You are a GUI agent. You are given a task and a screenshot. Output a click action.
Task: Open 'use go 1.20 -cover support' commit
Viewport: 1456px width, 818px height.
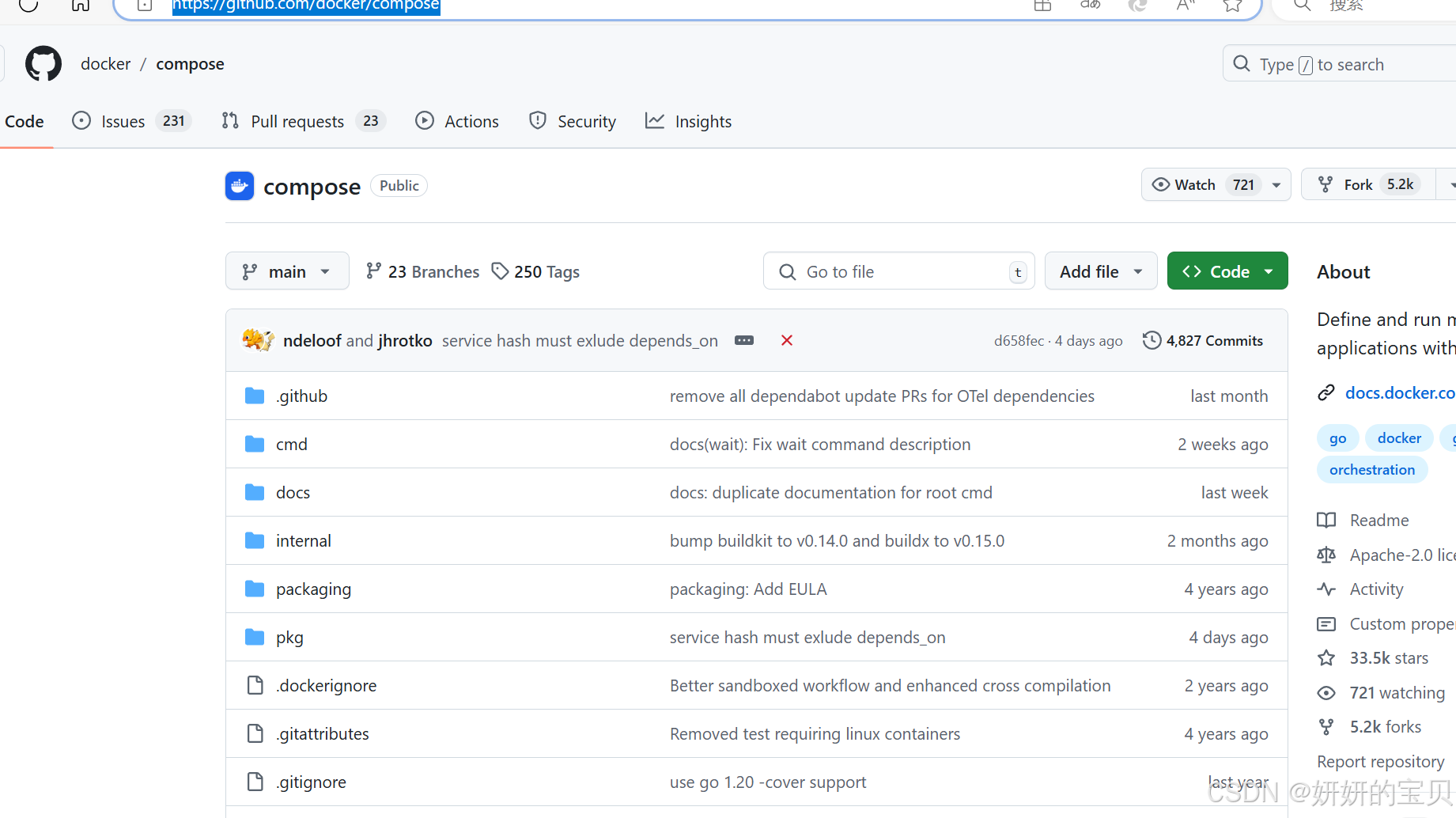coord(768,782)
